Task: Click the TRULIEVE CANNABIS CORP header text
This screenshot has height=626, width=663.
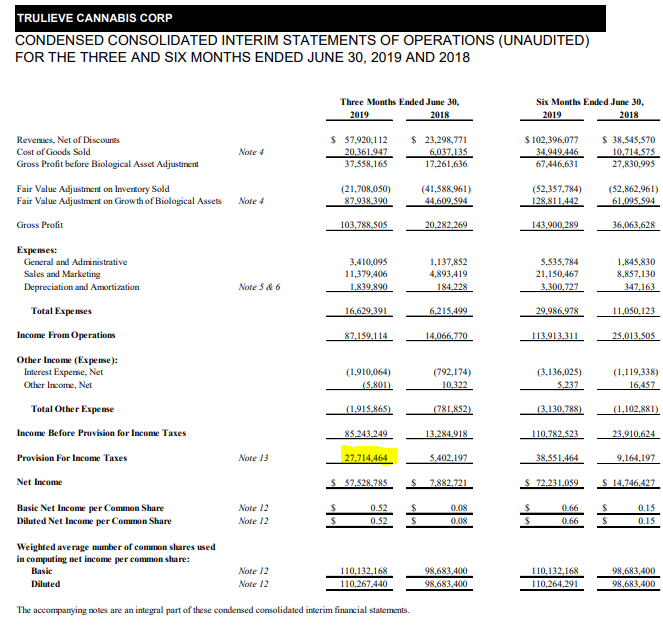Action: (94, 18)
